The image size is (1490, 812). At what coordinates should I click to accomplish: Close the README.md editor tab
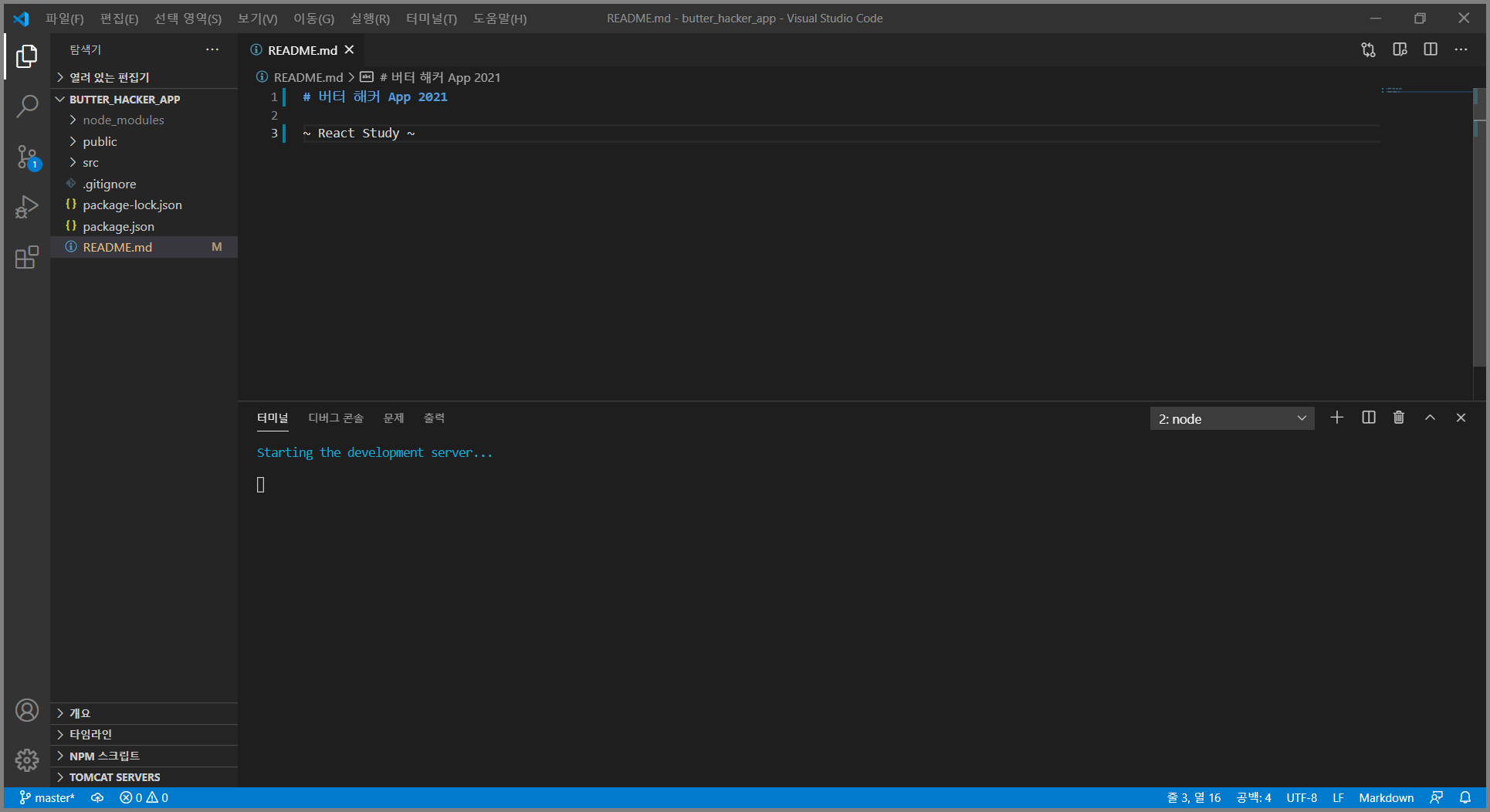pos(349,49)
